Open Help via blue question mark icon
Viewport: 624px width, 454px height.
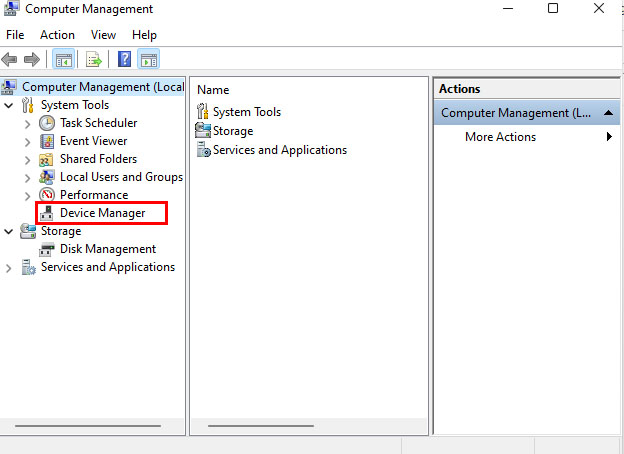tap(125, 59)
